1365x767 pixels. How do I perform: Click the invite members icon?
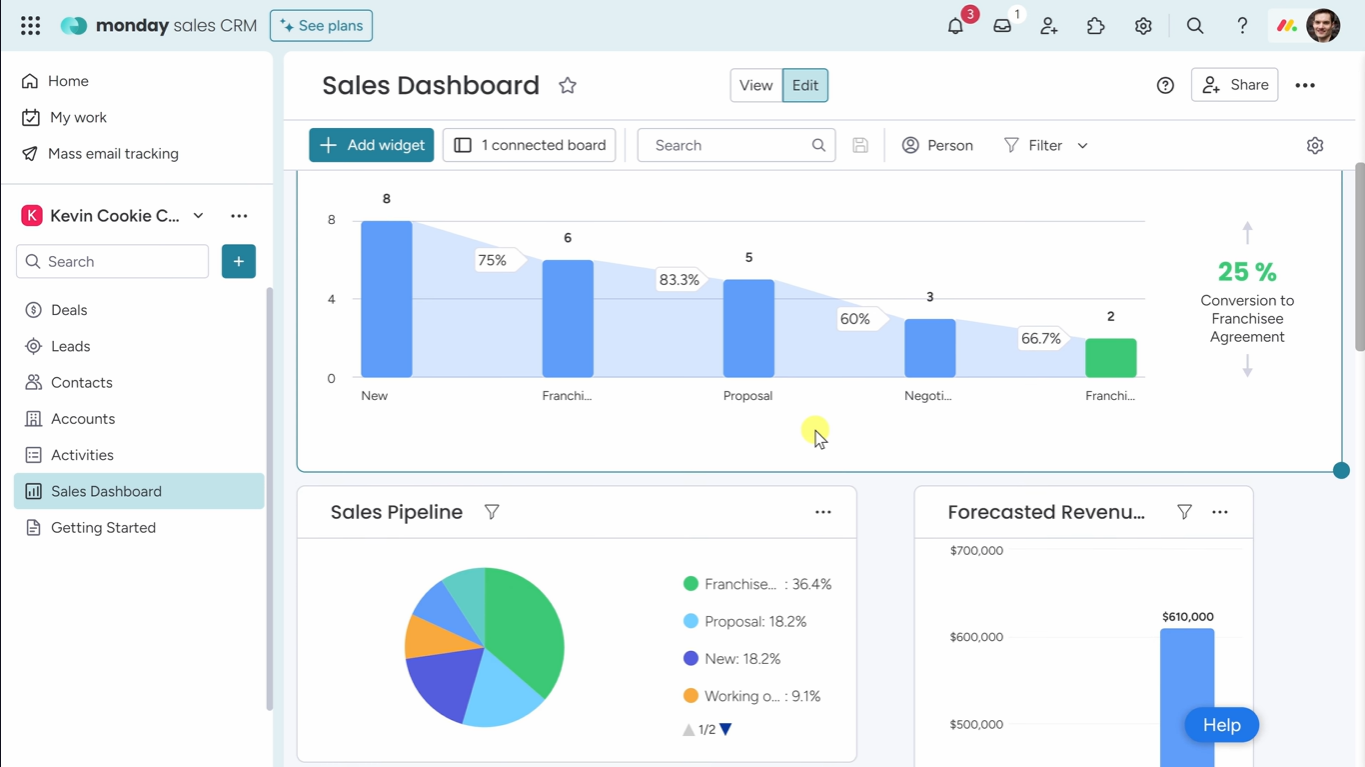tap(1048, 25)
